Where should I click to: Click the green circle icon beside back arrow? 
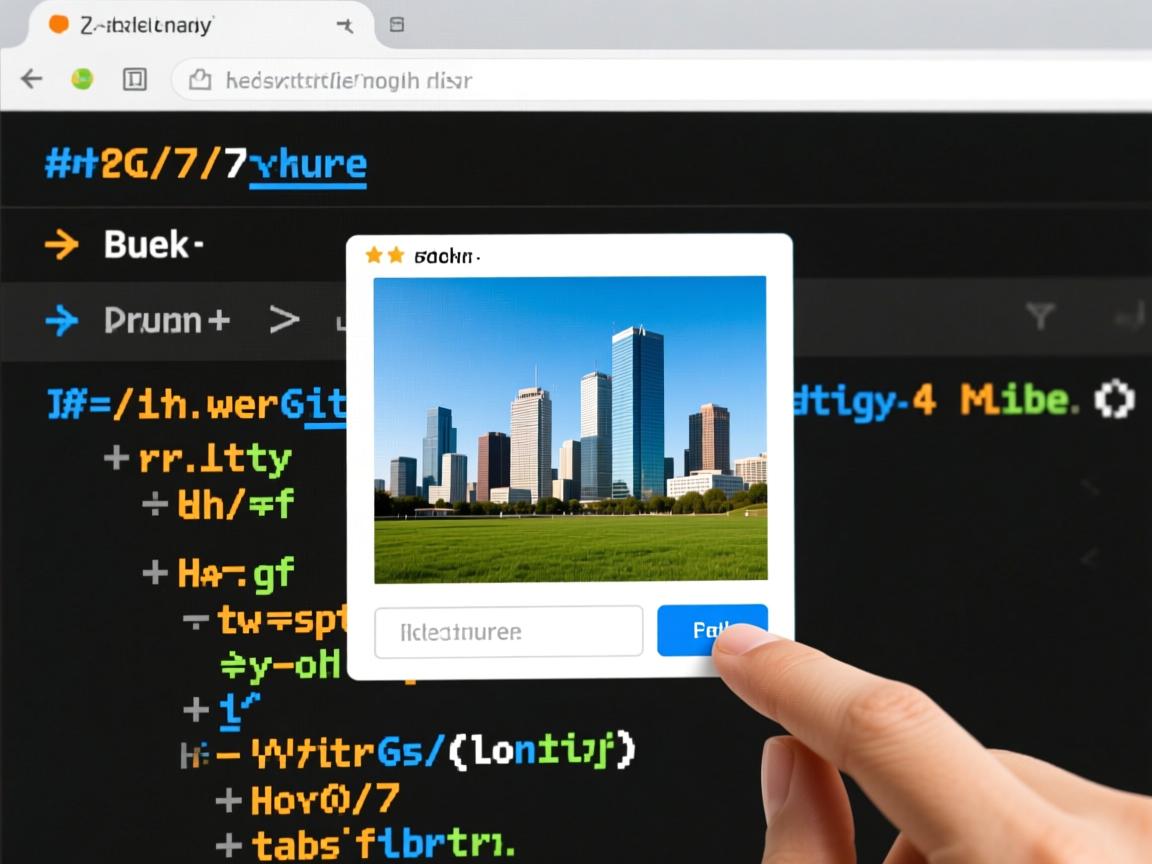[82, 79]
